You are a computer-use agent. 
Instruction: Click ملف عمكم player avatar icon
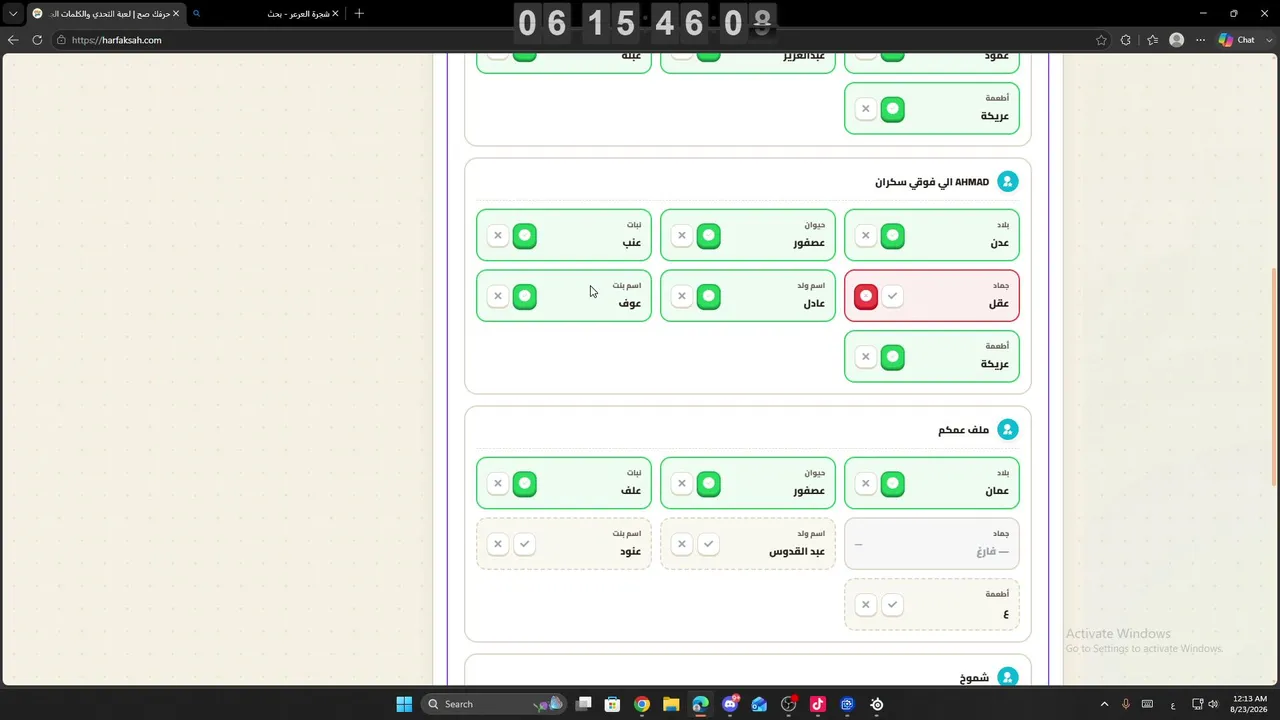(x=1008, y=430)
